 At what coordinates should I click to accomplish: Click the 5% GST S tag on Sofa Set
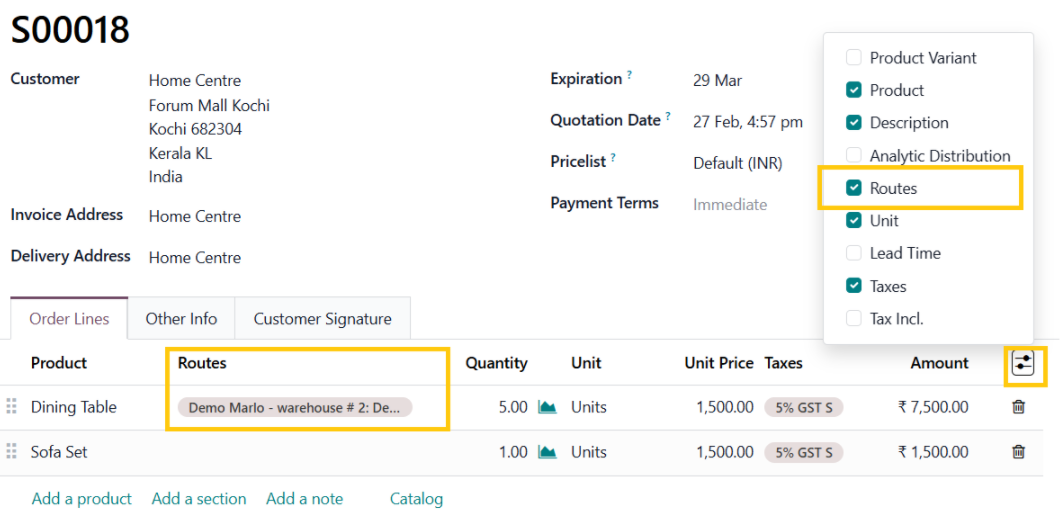click(x=803, y=452)
